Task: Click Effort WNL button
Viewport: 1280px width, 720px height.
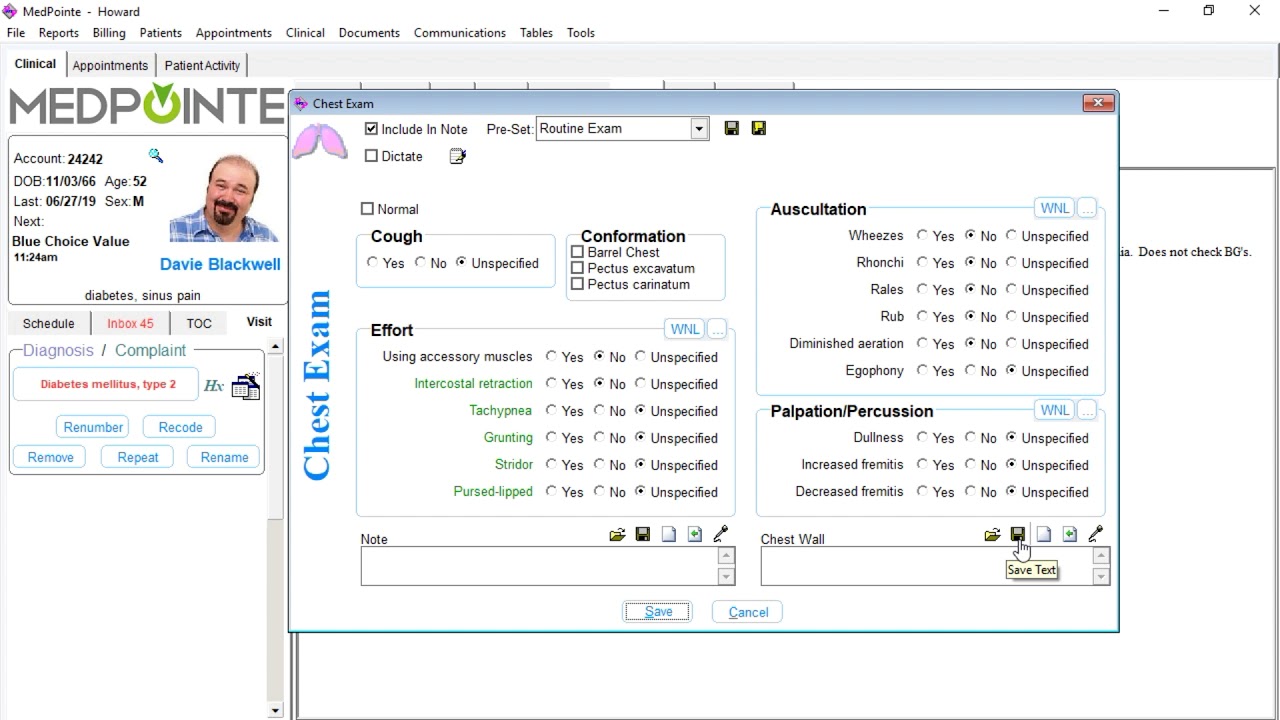Action: (685, 329)
